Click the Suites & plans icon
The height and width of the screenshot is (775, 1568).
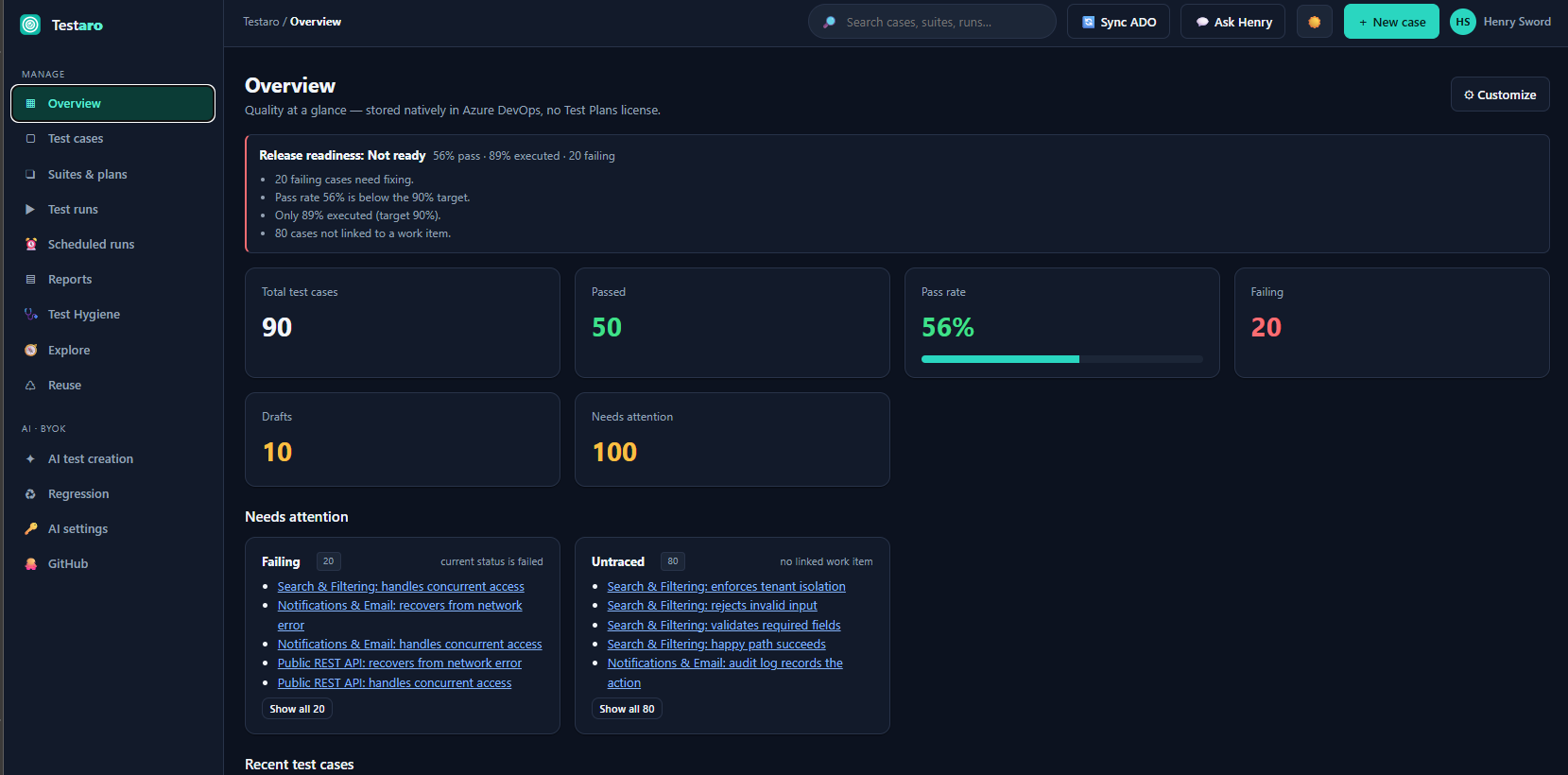30,174
